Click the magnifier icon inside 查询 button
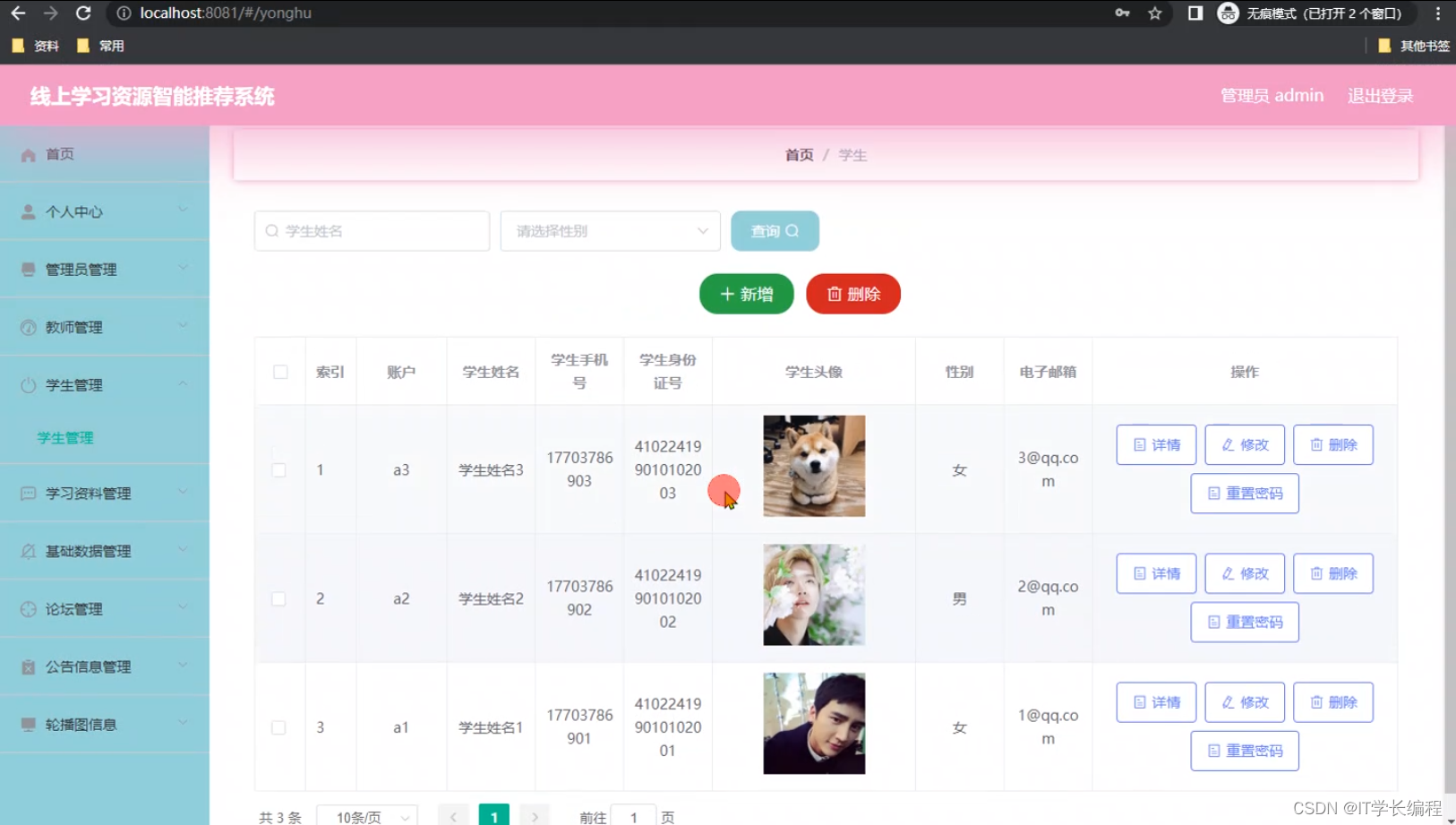1456x825 pixels. (x=791, y=231)
